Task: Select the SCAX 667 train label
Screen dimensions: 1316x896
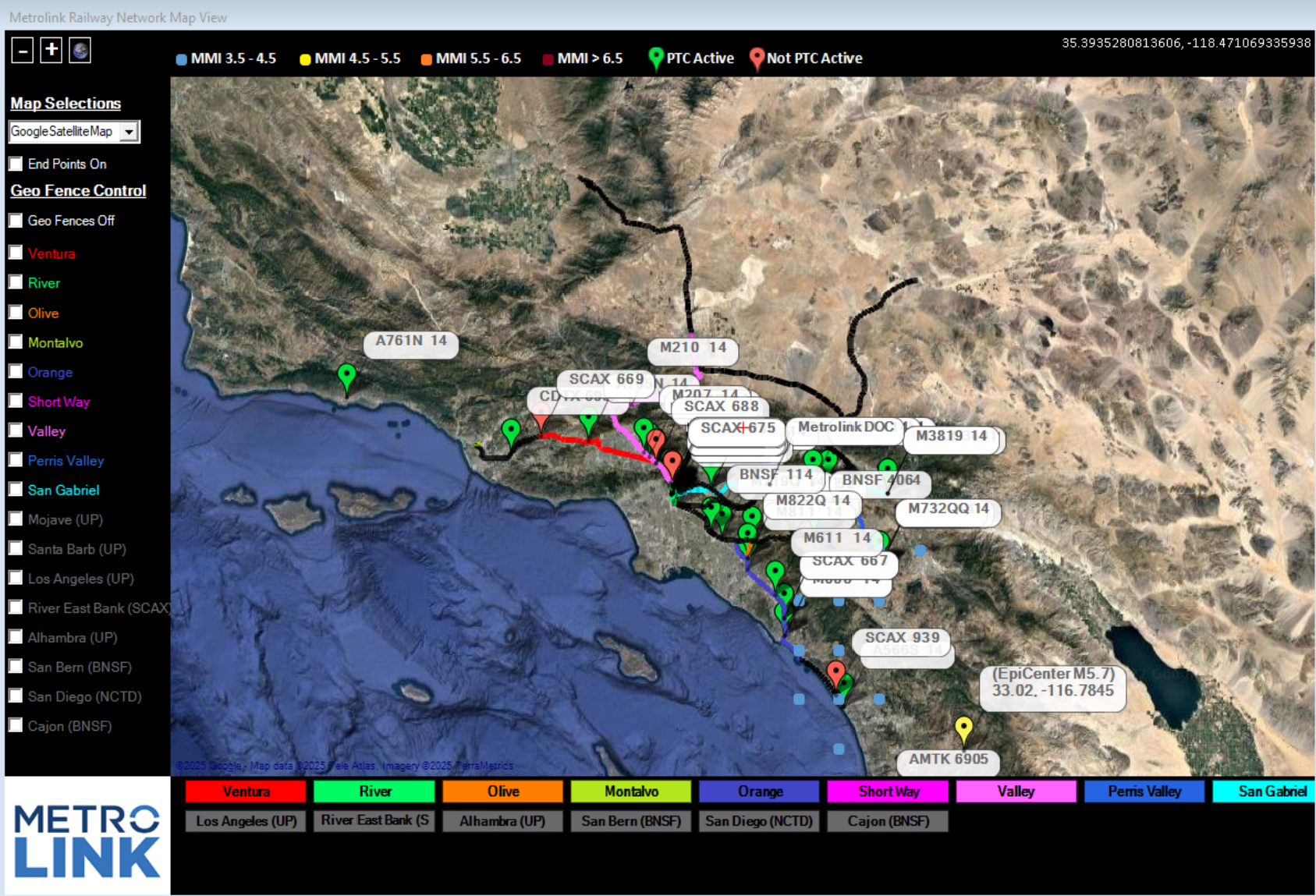Action: (x=850, y=561)
